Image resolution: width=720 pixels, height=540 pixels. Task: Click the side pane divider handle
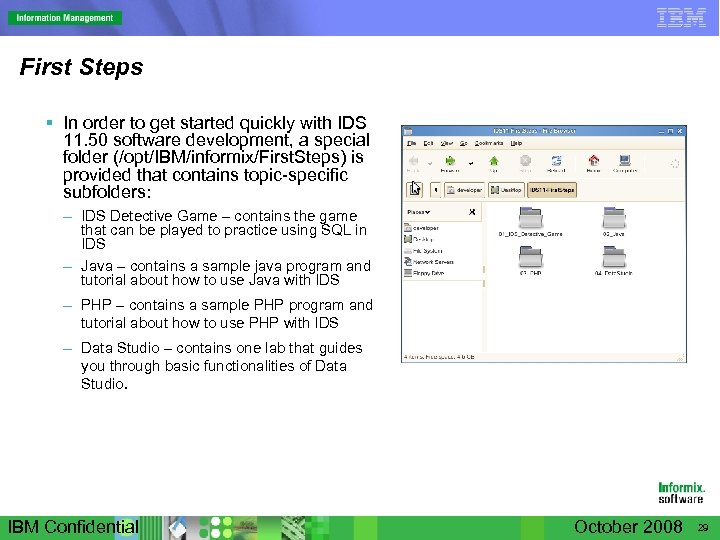[x=484, y=276]
